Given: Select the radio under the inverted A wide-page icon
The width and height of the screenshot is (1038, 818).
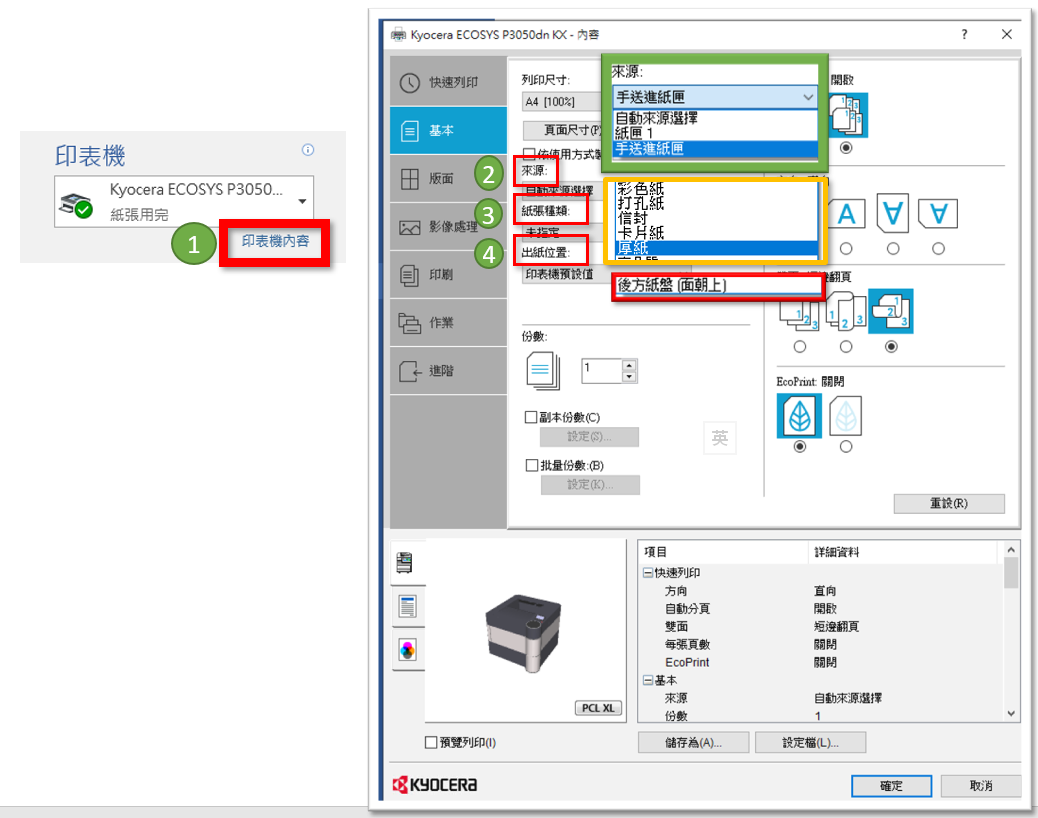Looking at the screenshot, I should tap(938, 249).
